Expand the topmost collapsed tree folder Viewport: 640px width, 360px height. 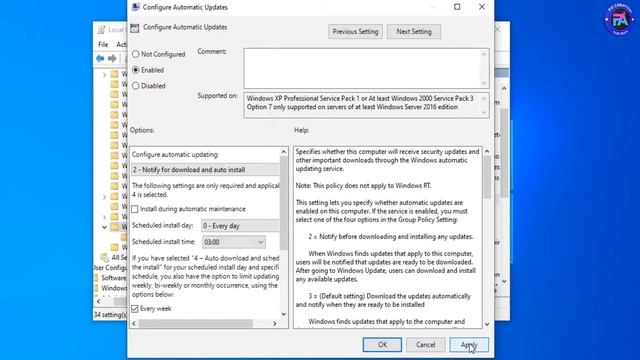[x=104, y=74]
